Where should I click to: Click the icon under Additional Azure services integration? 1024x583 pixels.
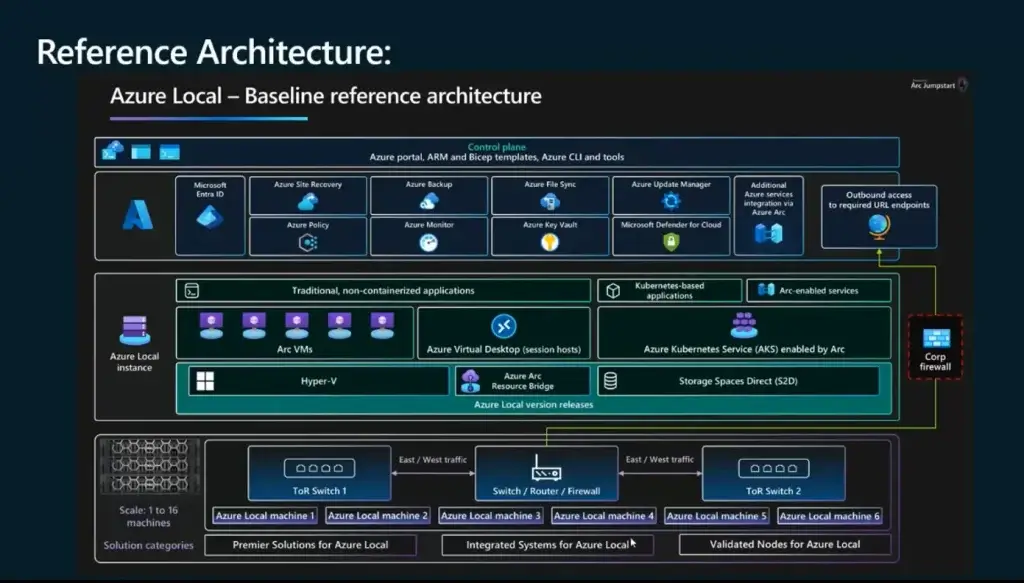point(768,233)
